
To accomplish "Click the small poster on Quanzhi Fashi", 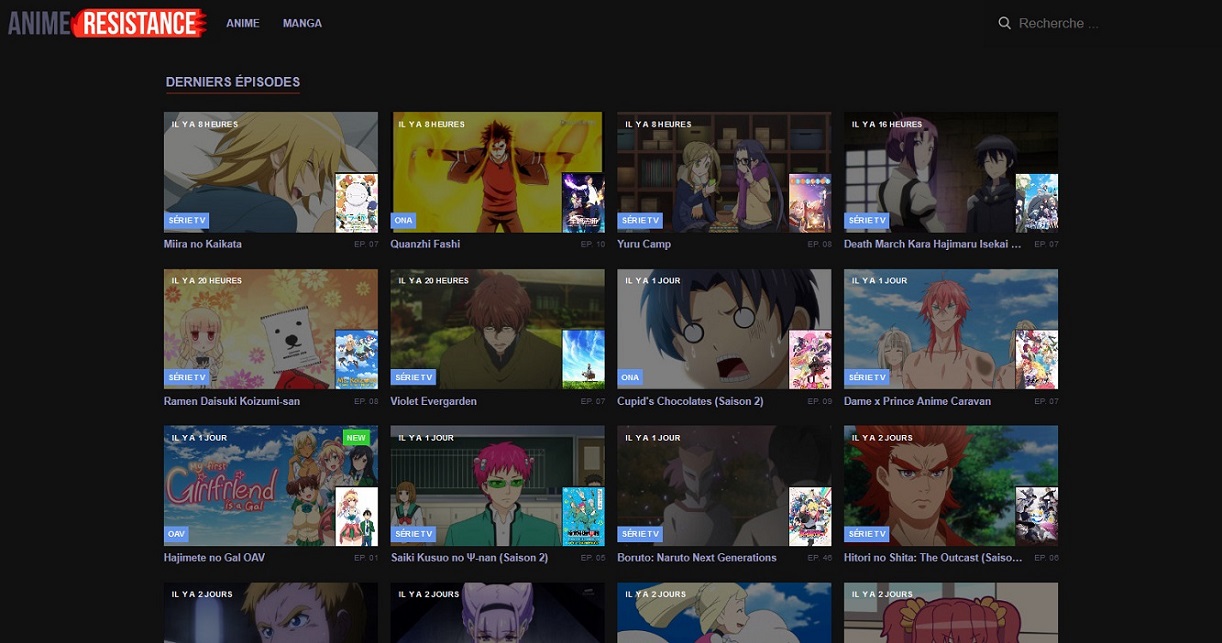I will tap(583, 203).
